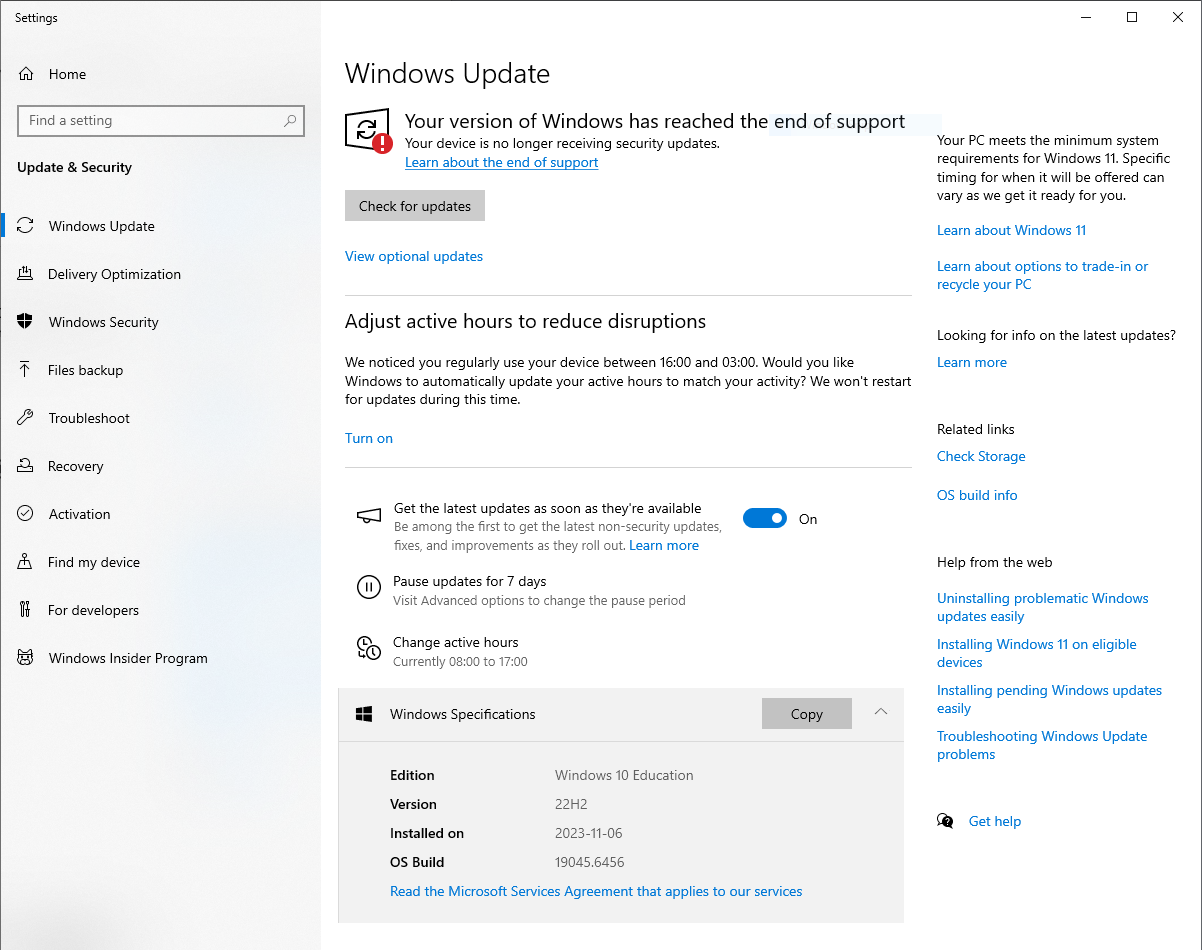This screenshot has height=950, width=1202.
Task: Click the Check for updates button
Action: pos(415,206)
